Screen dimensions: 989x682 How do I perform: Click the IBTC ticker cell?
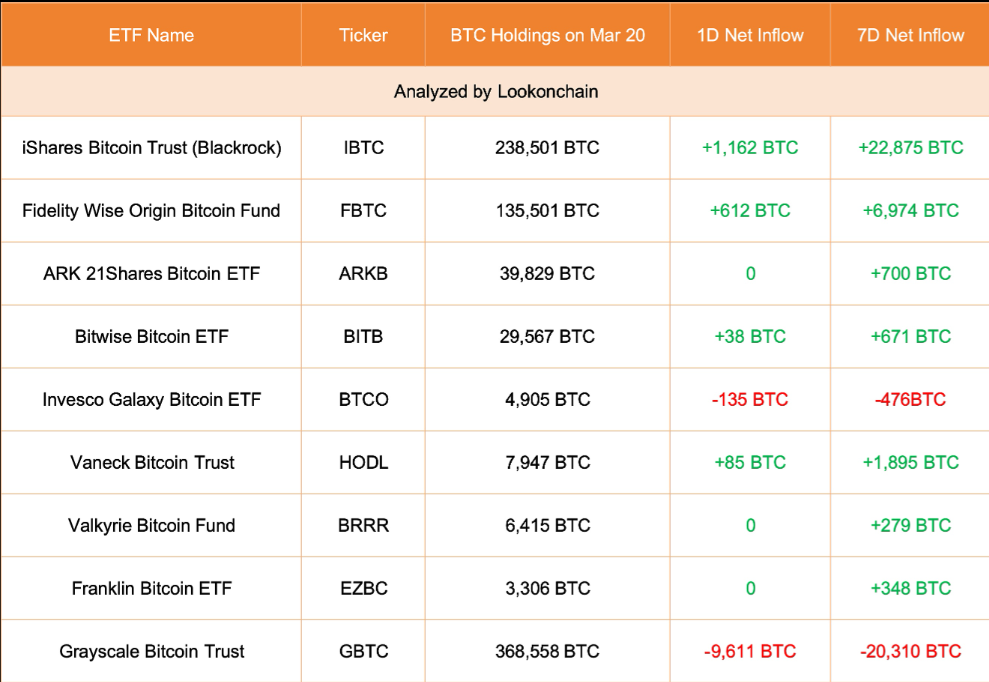point(363,148)
